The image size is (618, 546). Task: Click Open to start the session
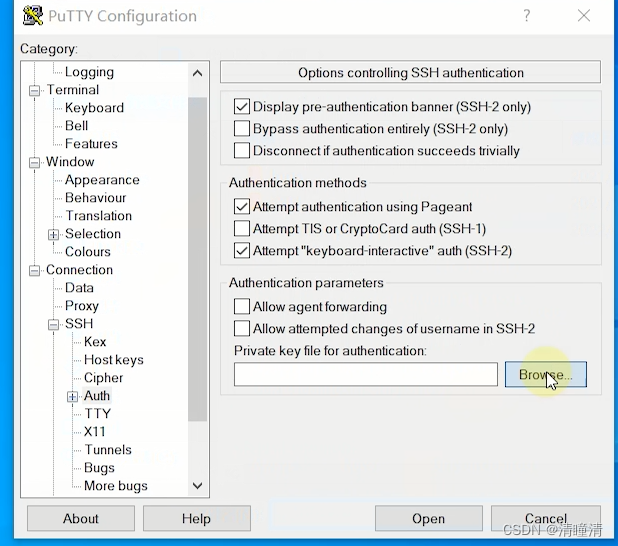coord(428,518)
